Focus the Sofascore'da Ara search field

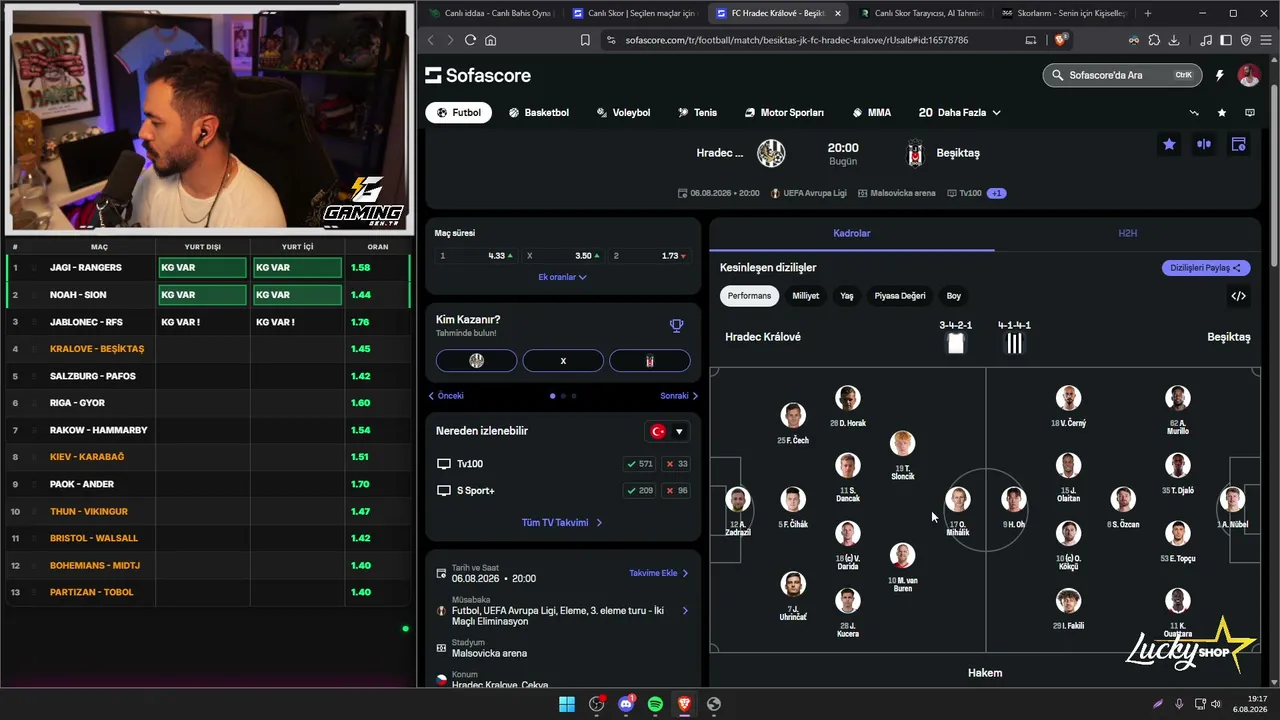[1122, 75]
